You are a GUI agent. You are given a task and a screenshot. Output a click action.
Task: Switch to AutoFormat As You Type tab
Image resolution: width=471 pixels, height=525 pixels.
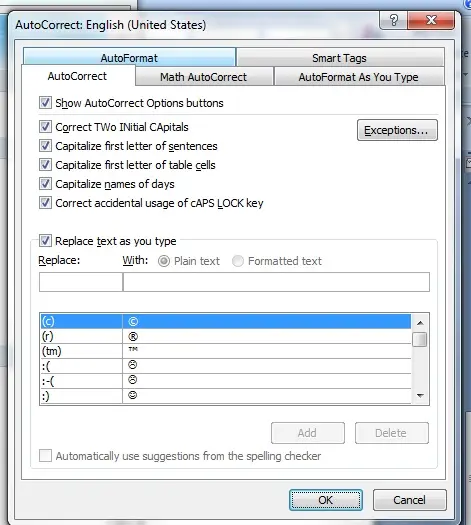359,77
